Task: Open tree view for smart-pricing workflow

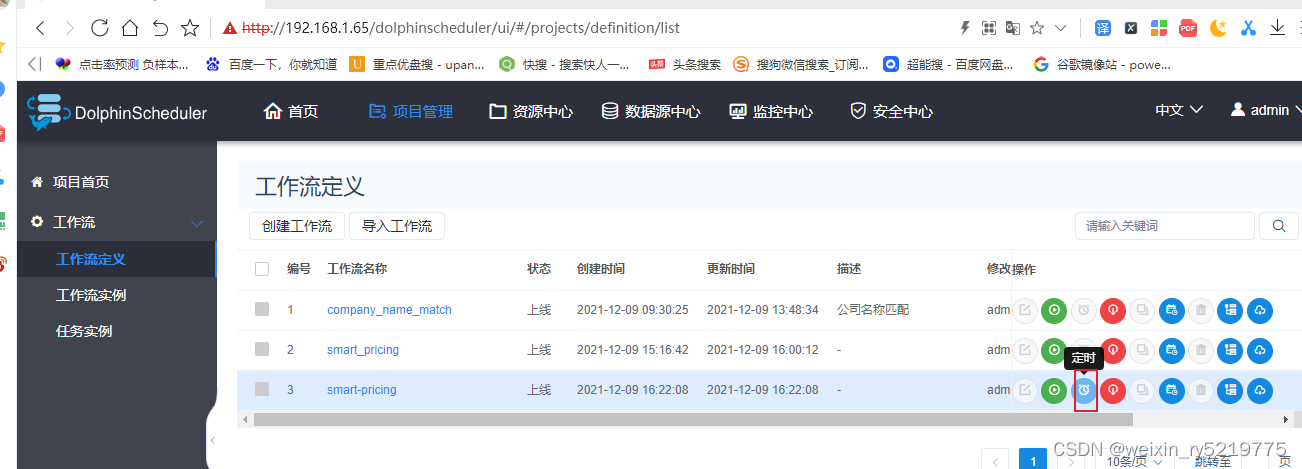Action: pyautogui.click(x=1231, y=390)
